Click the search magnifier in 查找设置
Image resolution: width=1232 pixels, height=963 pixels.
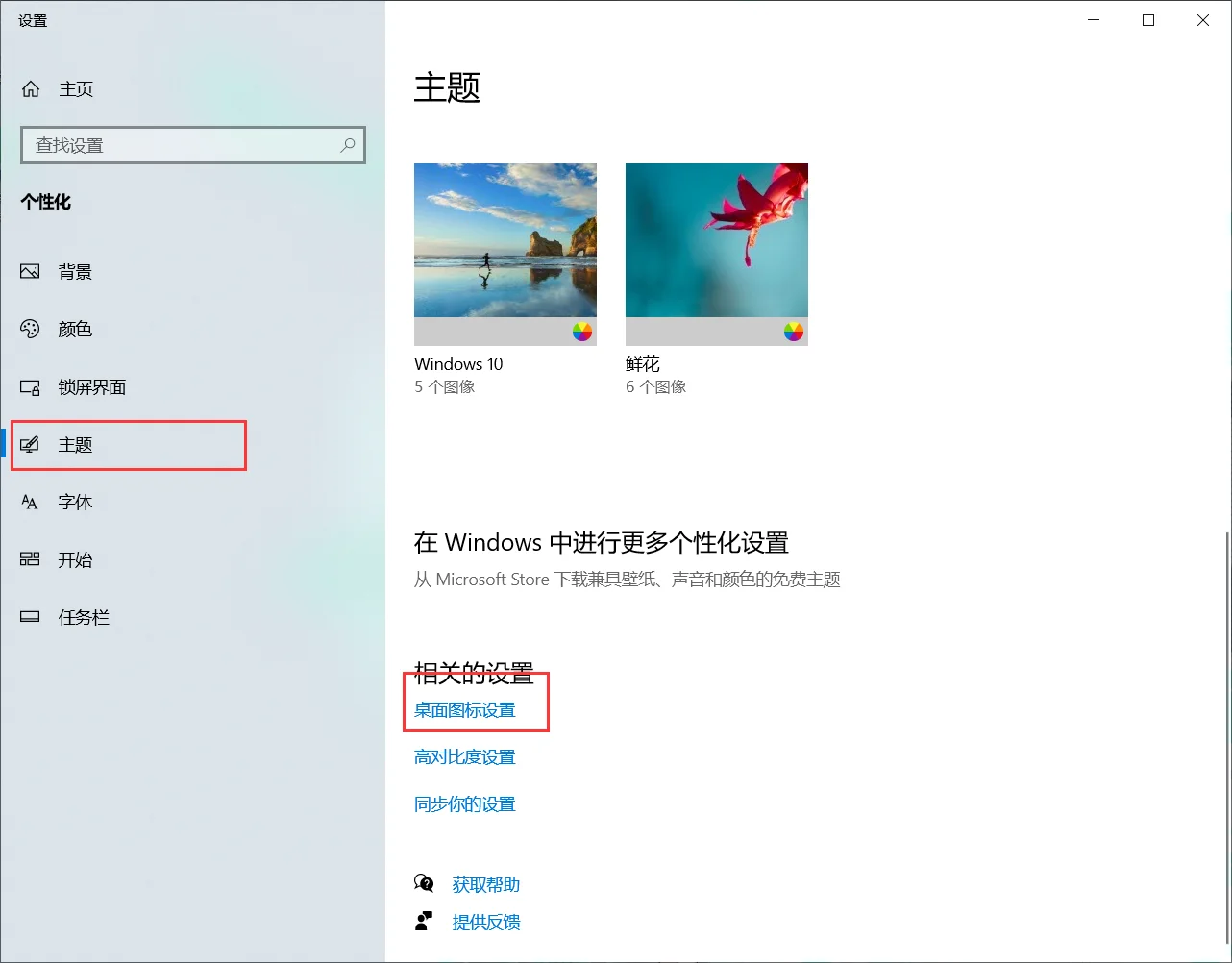[x=347, y=145]
